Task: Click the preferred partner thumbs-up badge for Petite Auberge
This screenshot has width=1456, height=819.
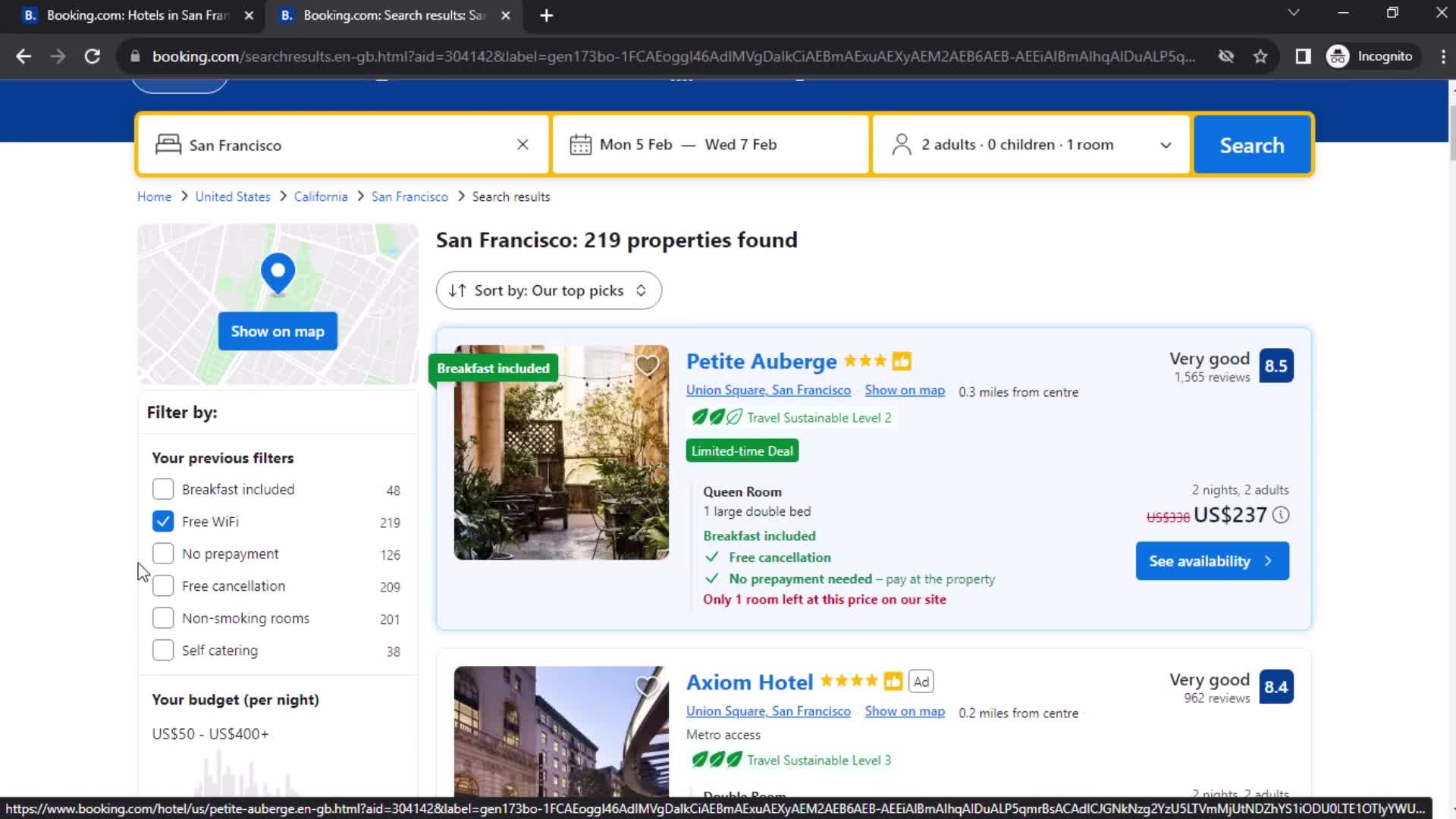Action: pos(902,362)
